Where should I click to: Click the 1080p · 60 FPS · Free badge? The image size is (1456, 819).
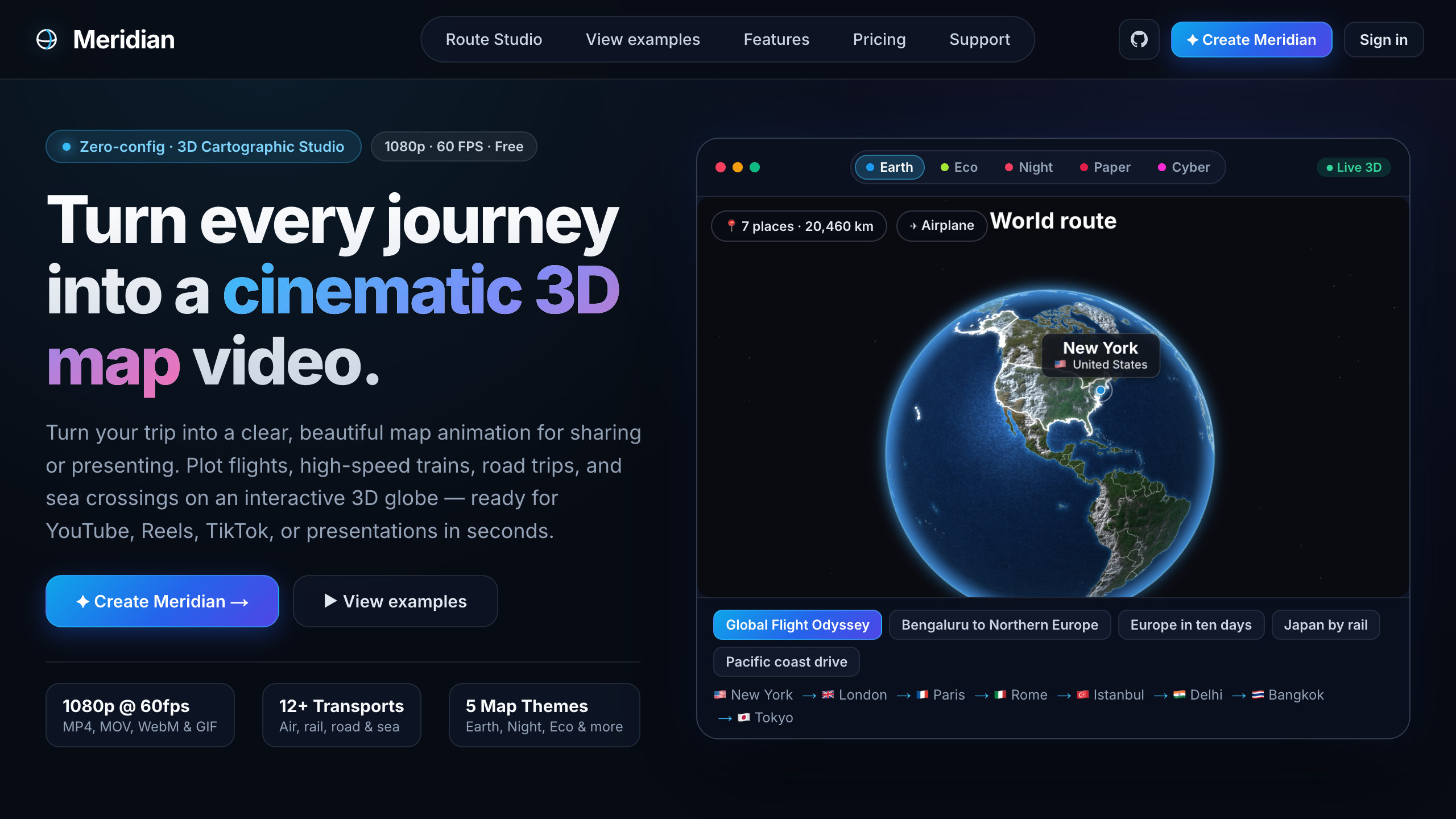[x=454, y=146]
